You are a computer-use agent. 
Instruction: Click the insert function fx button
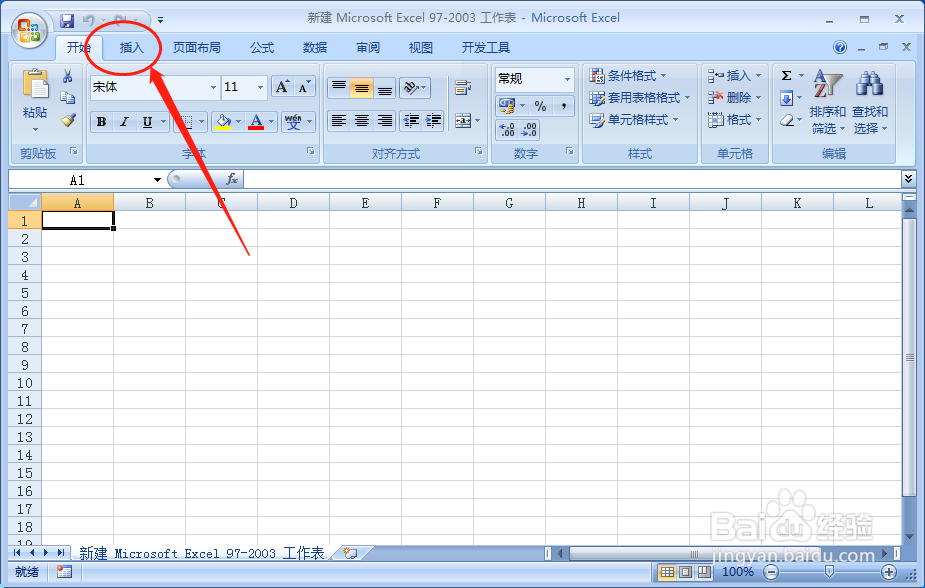pyautogui.click(x=232, y=179)
